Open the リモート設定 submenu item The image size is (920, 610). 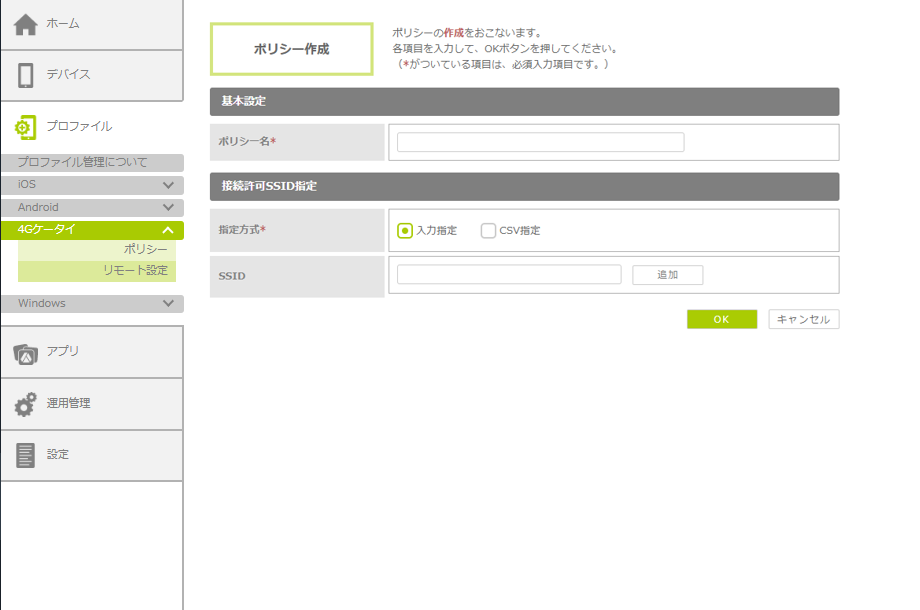click(x=135, y=270)
